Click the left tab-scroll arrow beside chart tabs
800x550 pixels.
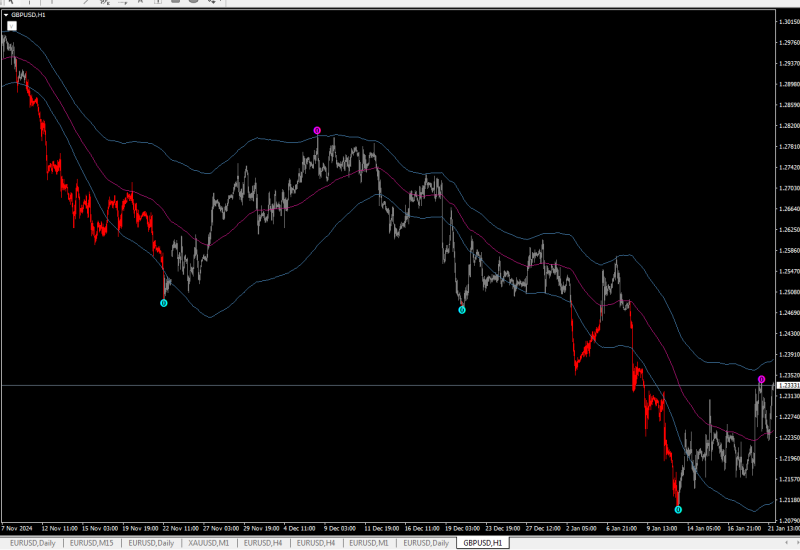tap(786, 542)
